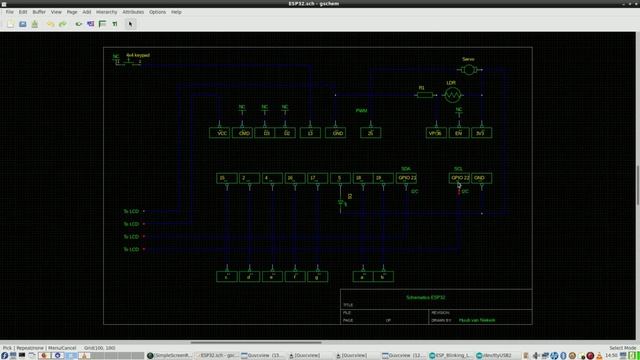This screenshot has height=360, width=640.
Task: Select the 3V3 pin box
Action: (481, 133)
